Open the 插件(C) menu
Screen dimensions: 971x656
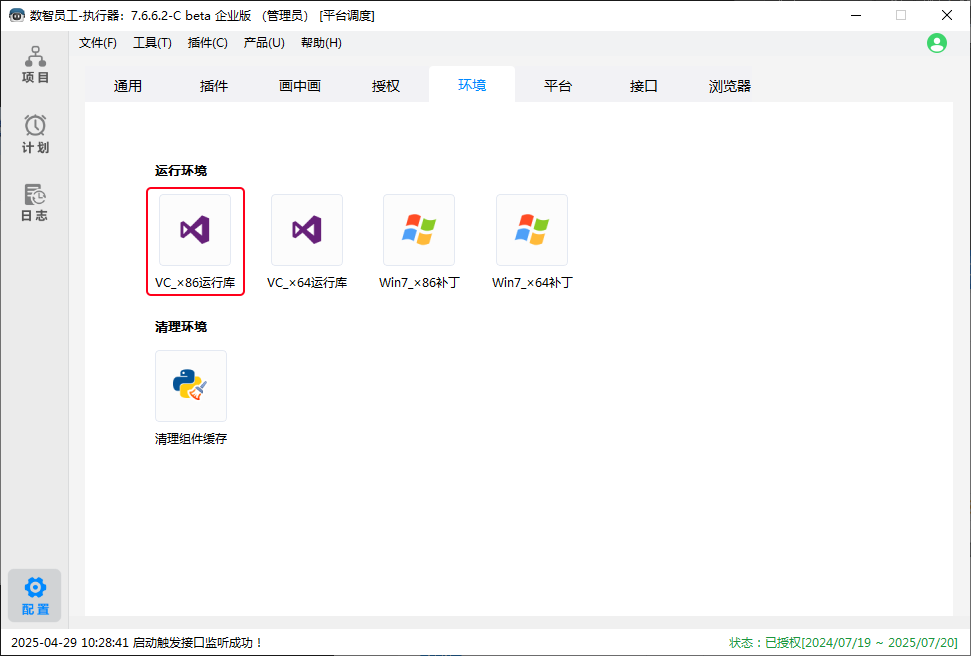click(207, 43)
